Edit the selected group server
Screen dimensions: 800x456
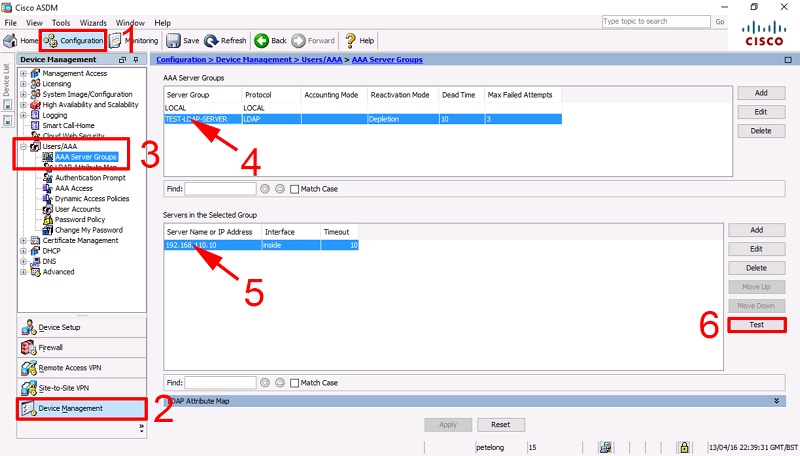pos(756,249)
